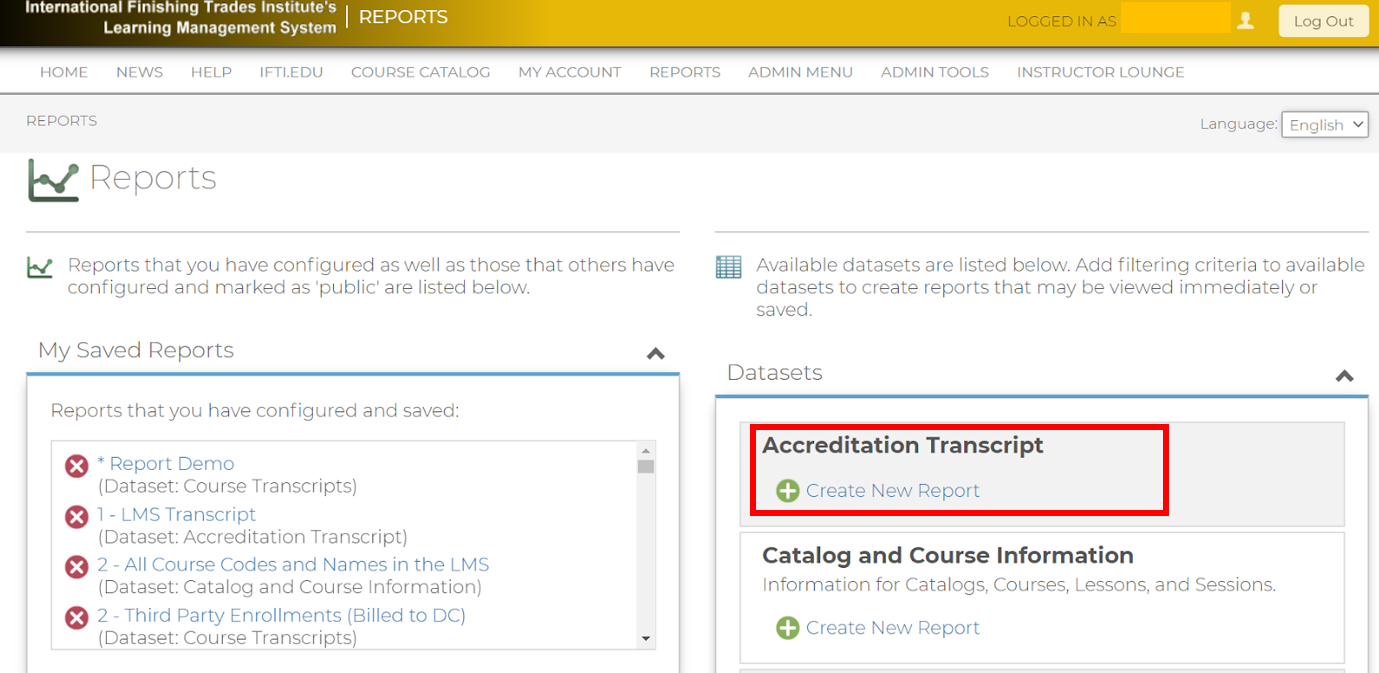Click the small chart icon by the saved reports description
The image size is (1379, 673).
point(40,267)
